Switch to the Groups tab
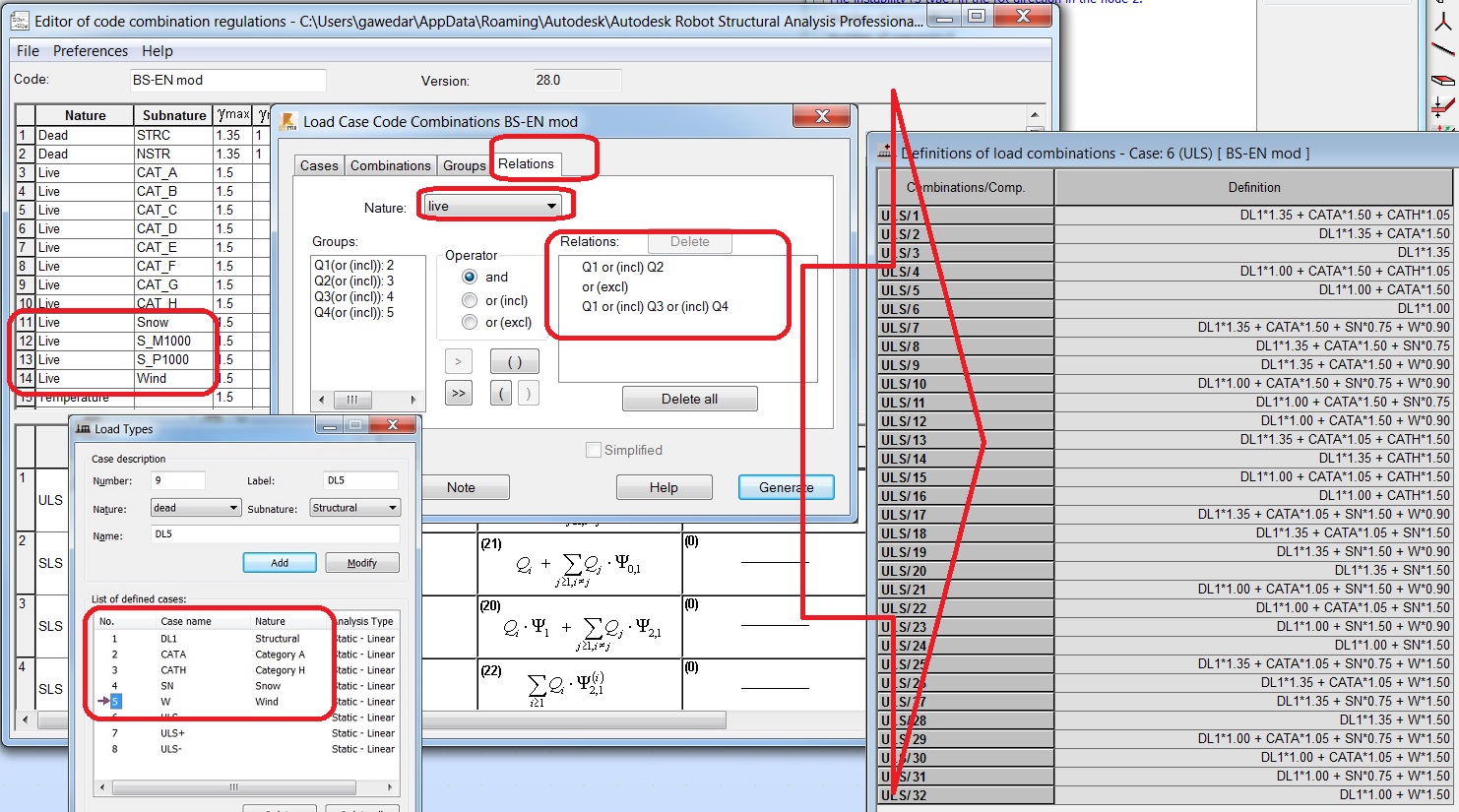Viewport: 1459px width, 812px height. pyautogui.click(x=464, y=165)
